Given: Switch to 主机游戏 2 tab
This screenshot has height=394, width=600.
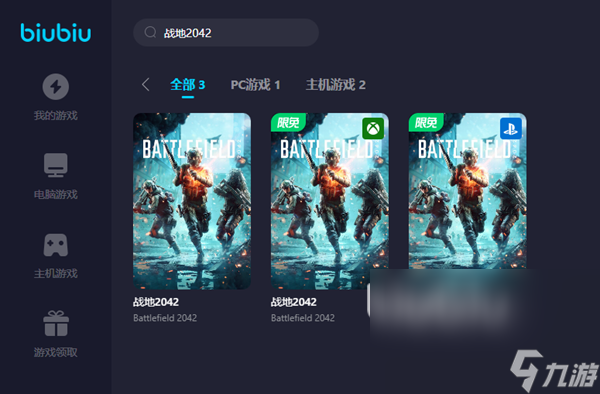Looking at the screenshot, I should click(336, 85).
